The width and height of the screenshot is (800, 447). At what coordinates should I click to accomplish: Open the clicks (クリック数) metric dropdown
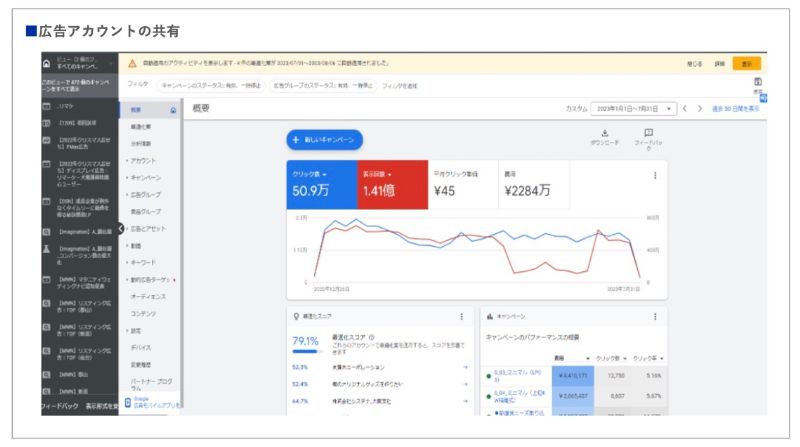click(x=311, y=172)
